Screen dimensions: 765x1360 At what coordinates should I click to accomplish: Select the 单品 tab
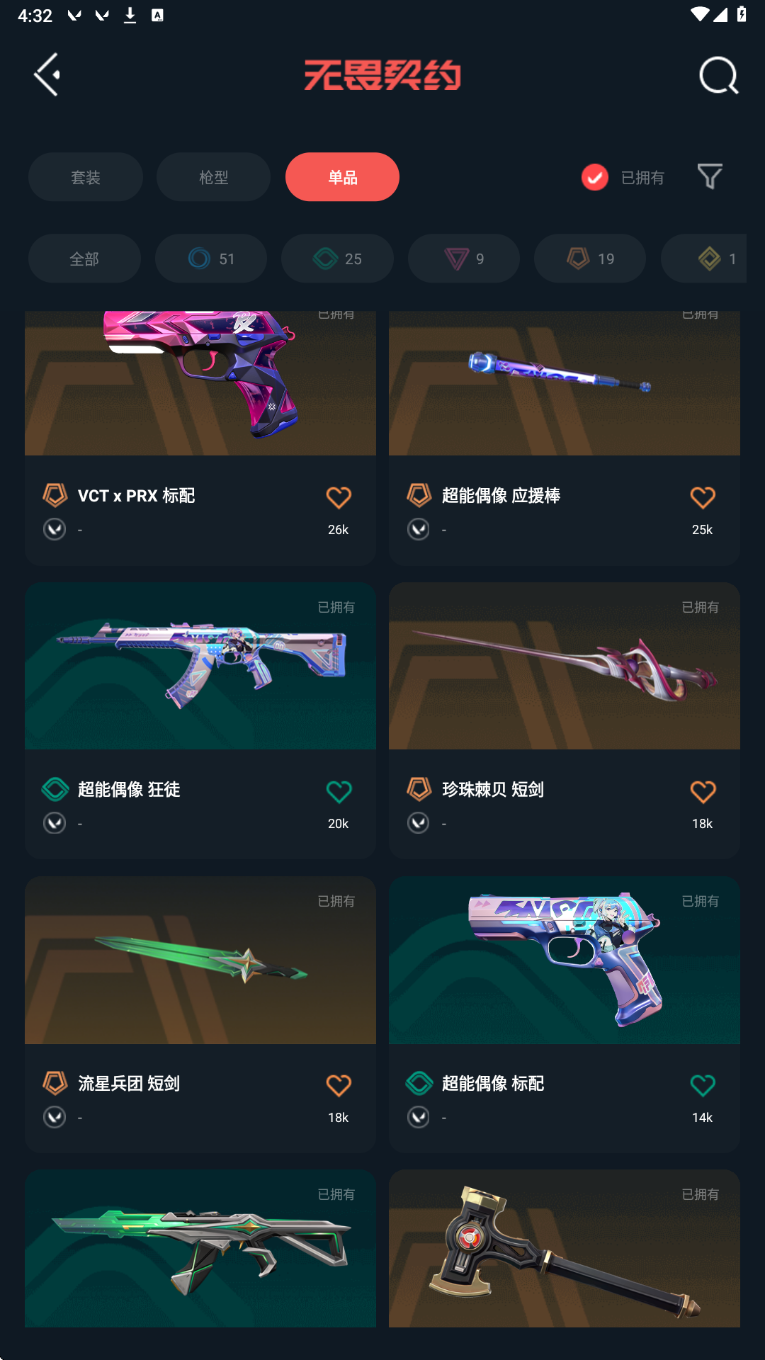pos(342,177)
